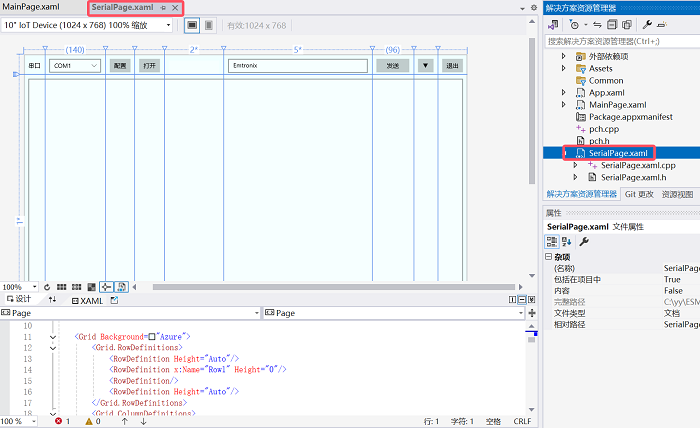700x428 pixels.
Task: Click the Sync with Active Document arrows icon
Action: click(597, 25)
